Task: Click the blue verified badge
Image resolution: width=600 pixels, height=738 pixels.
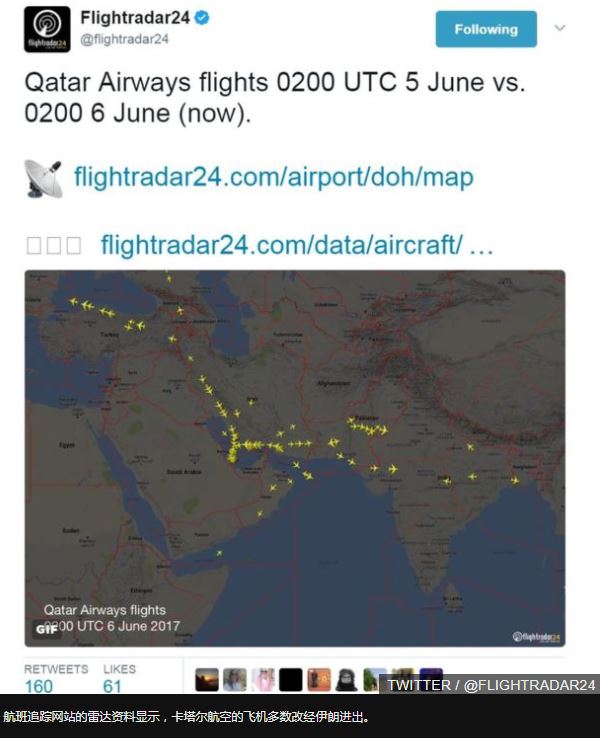Action: click(x=202, y=18)
